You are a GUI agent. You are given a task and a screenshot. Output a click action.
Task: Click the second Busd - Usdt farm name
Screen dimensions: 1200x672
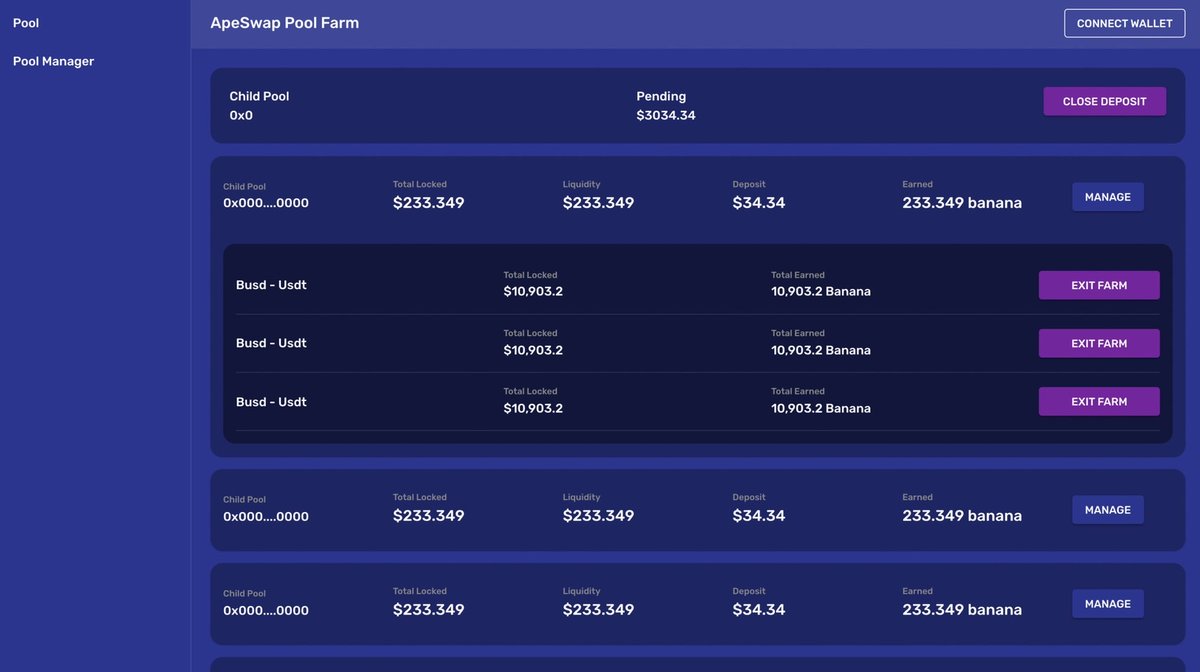pyautogui.click(x=271, y=343)
